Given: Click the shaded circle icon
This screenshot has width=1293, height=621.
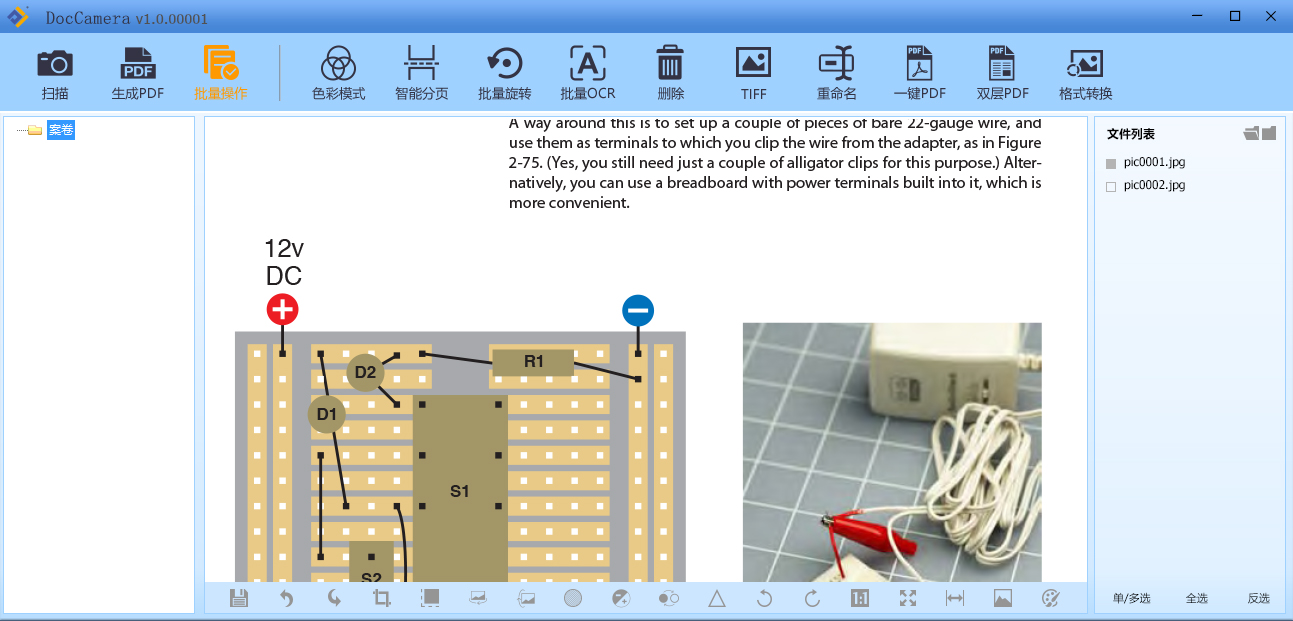Looking at the screenshot, I should coord(573,598).
